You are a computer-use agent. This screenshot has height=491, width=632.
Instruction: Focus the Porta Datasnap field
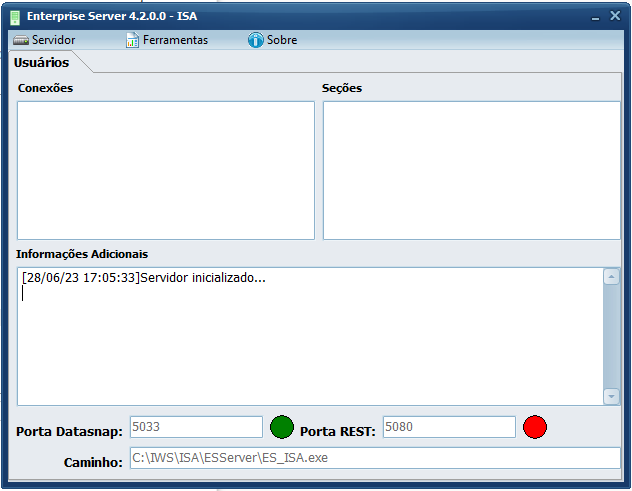(195, 427)
